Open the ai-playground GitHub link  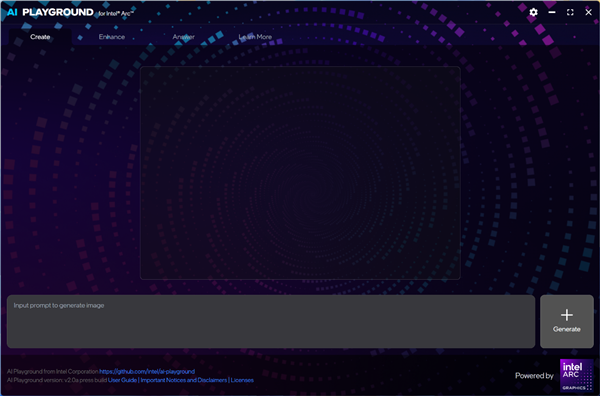[147, 372]
